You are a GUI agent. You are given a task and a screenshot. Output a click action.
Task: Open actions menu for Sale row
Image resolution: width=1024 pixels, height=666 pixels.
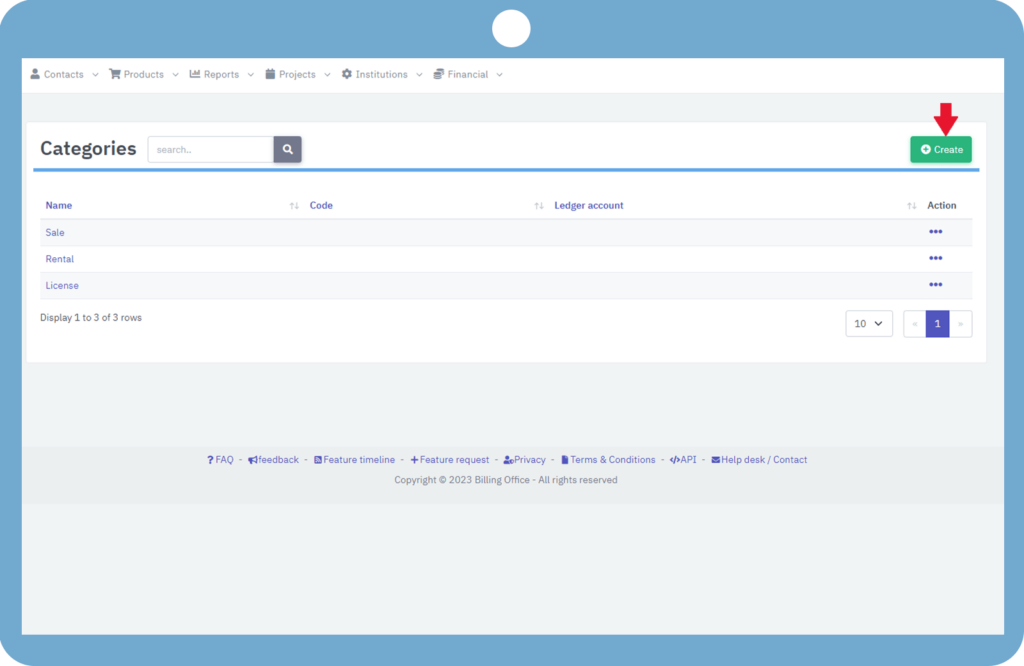tap(935, 232)
